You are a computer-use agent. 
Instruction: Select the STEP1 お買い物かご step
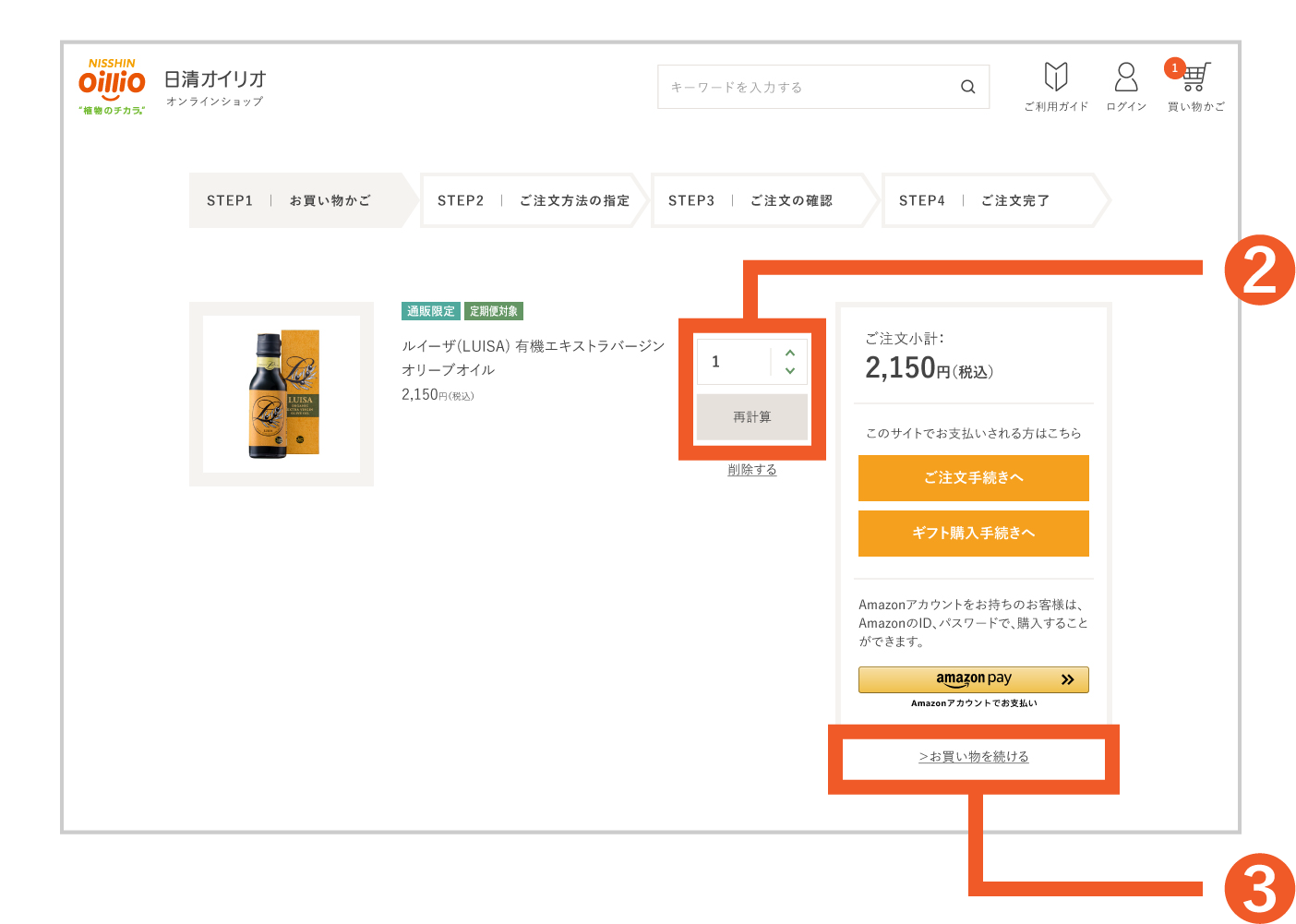(x=304, y=200)
